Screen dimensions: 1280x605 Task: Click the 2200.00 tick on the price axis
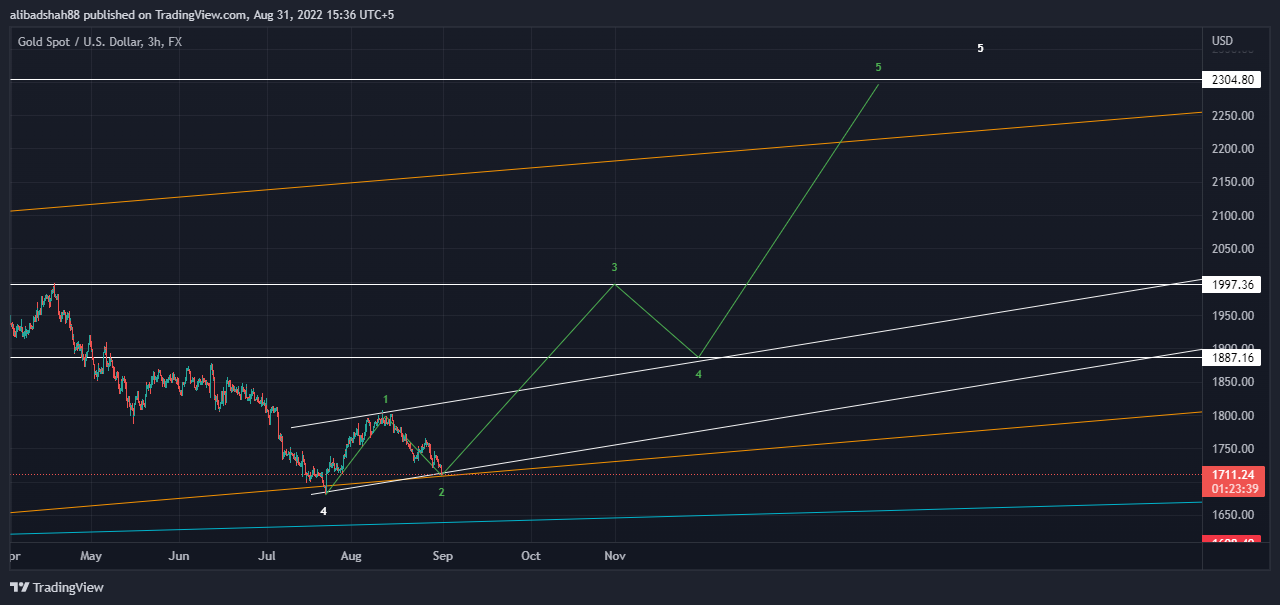[1232, 149]
